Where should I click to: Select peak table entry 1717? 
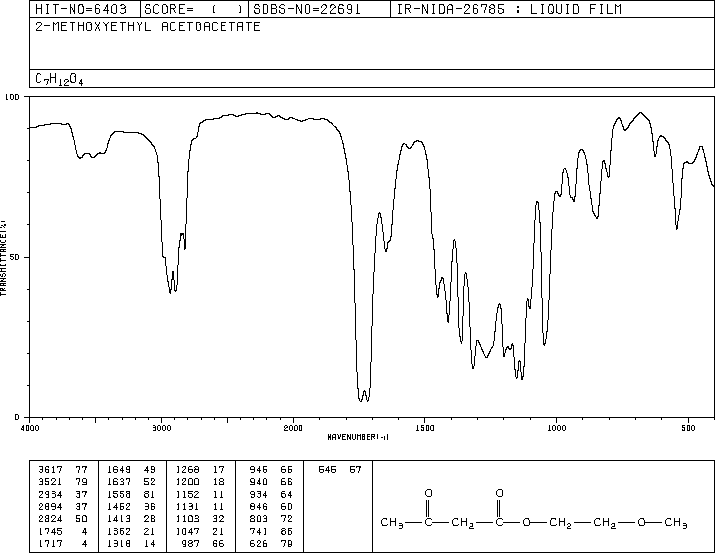50,544
